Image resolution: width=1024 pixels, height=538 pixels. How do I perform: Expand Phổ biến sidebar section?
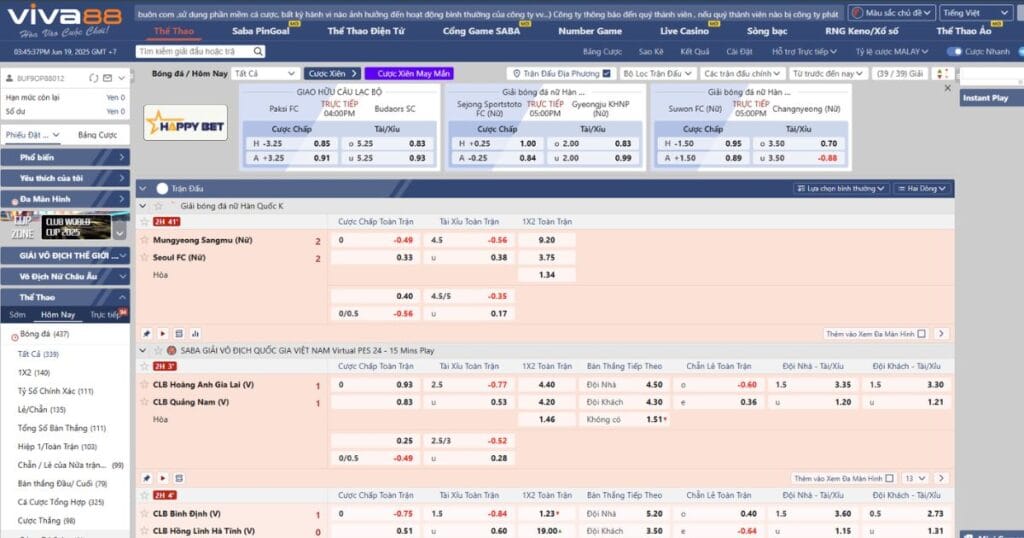coord(65,157)
